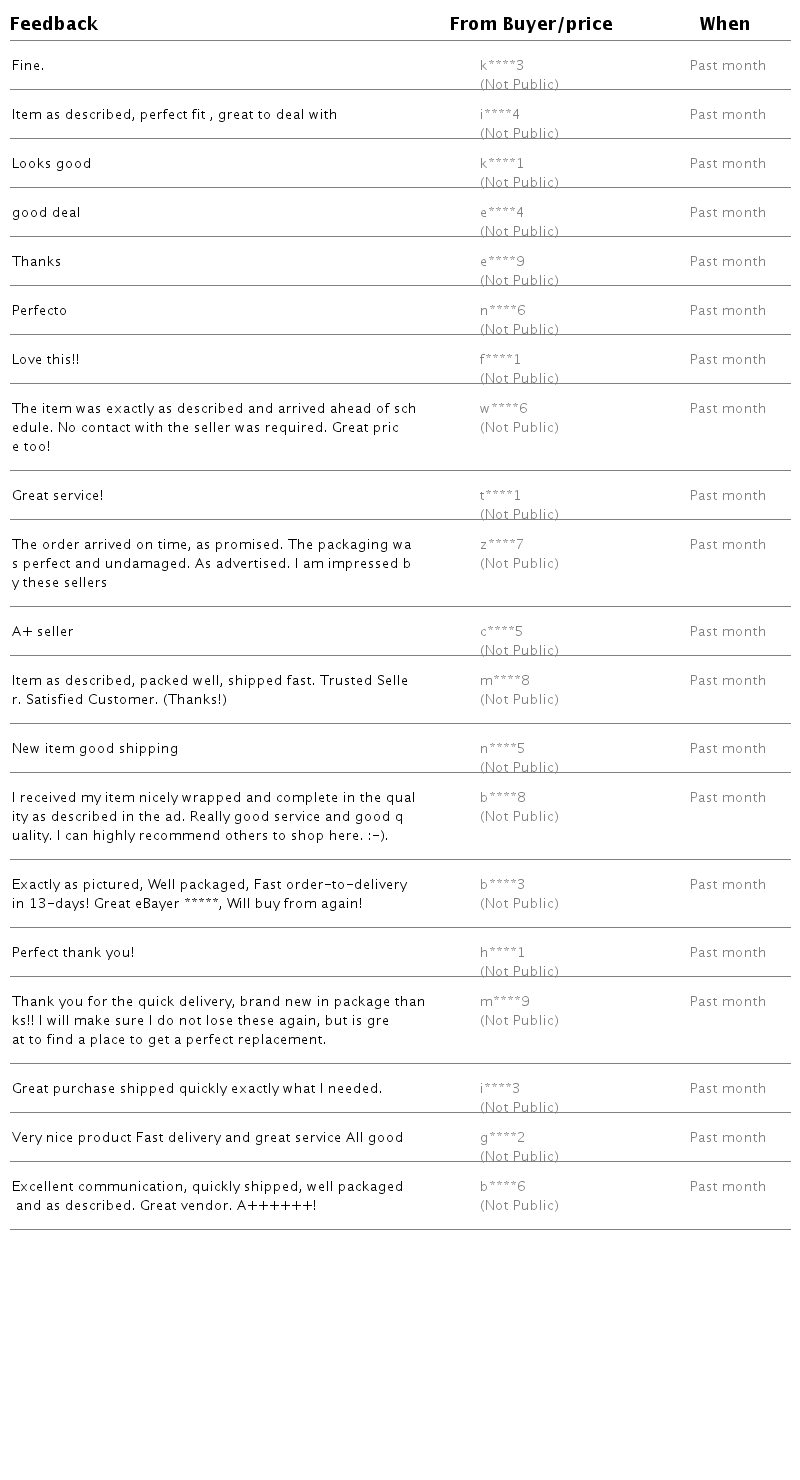Click 'New item good shipping' feedback
Image resolution: width=800 pixels, height=1480 pixels.
95,749
